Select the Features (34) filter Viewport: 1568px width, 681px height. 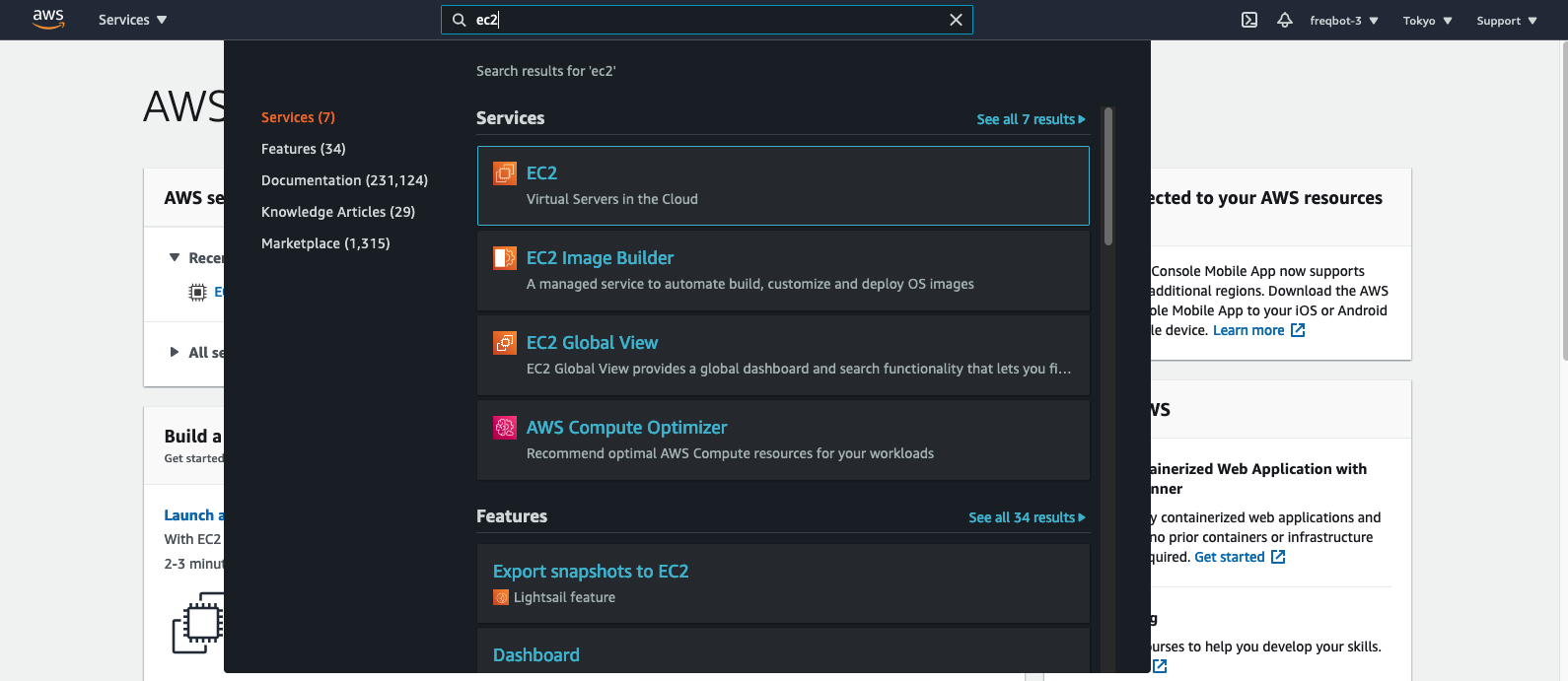click(x=303, y=149)
